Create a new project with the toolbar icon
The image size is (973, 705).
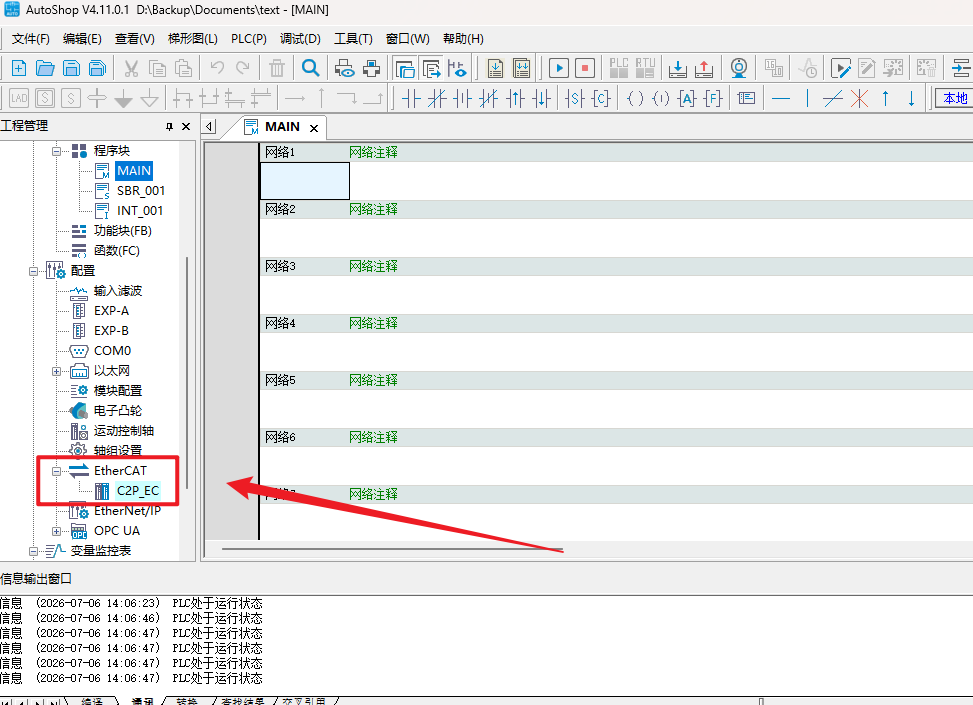(19, 68)
